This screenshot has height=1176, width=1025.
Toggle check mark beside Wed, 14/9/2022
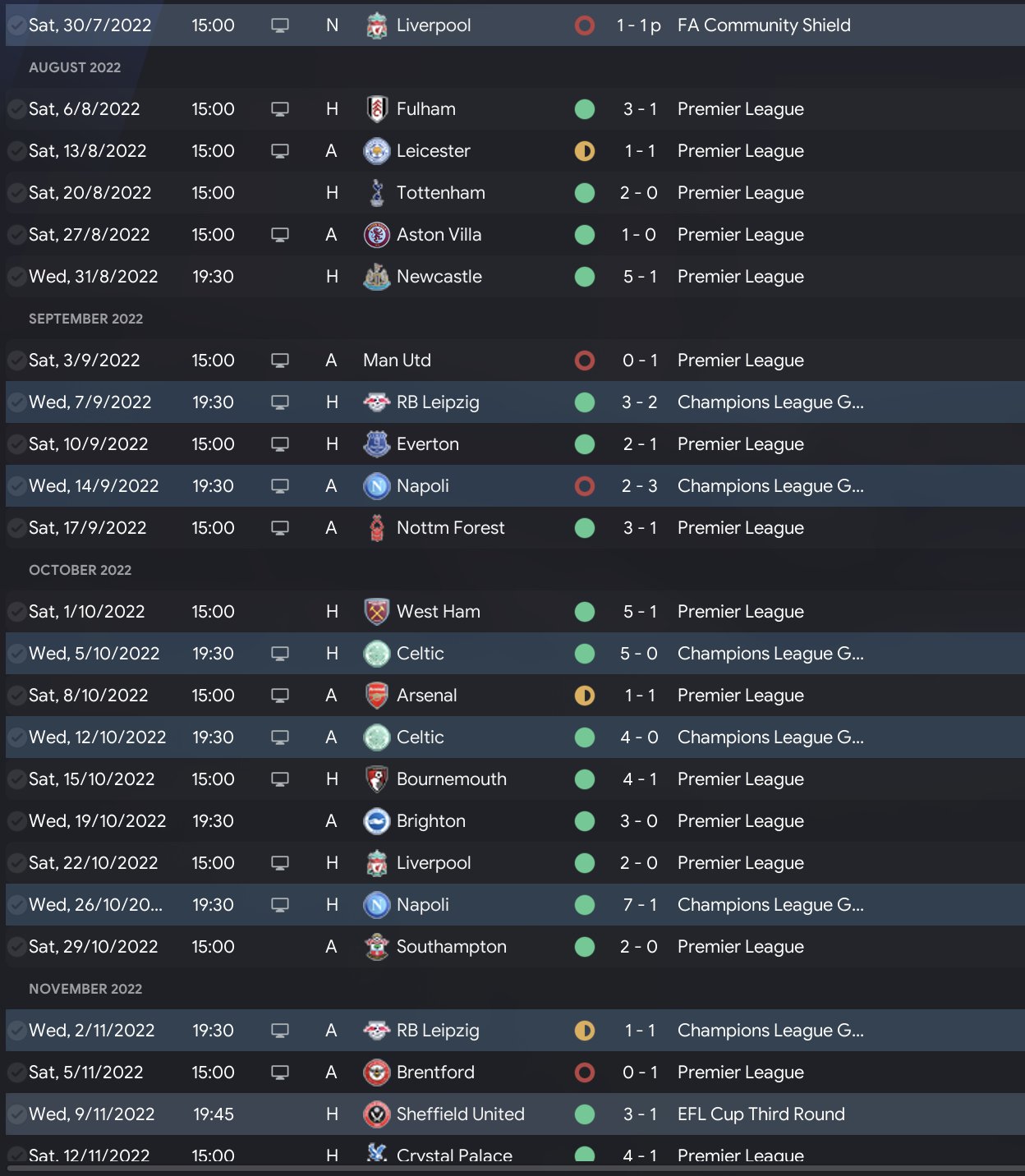[16, 486]
